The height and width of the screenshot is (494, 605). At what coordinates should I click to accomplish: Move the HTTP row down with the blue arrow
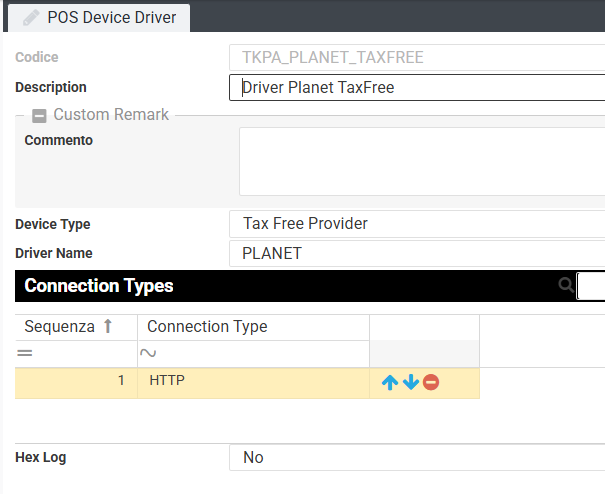[x=410, y=382]
